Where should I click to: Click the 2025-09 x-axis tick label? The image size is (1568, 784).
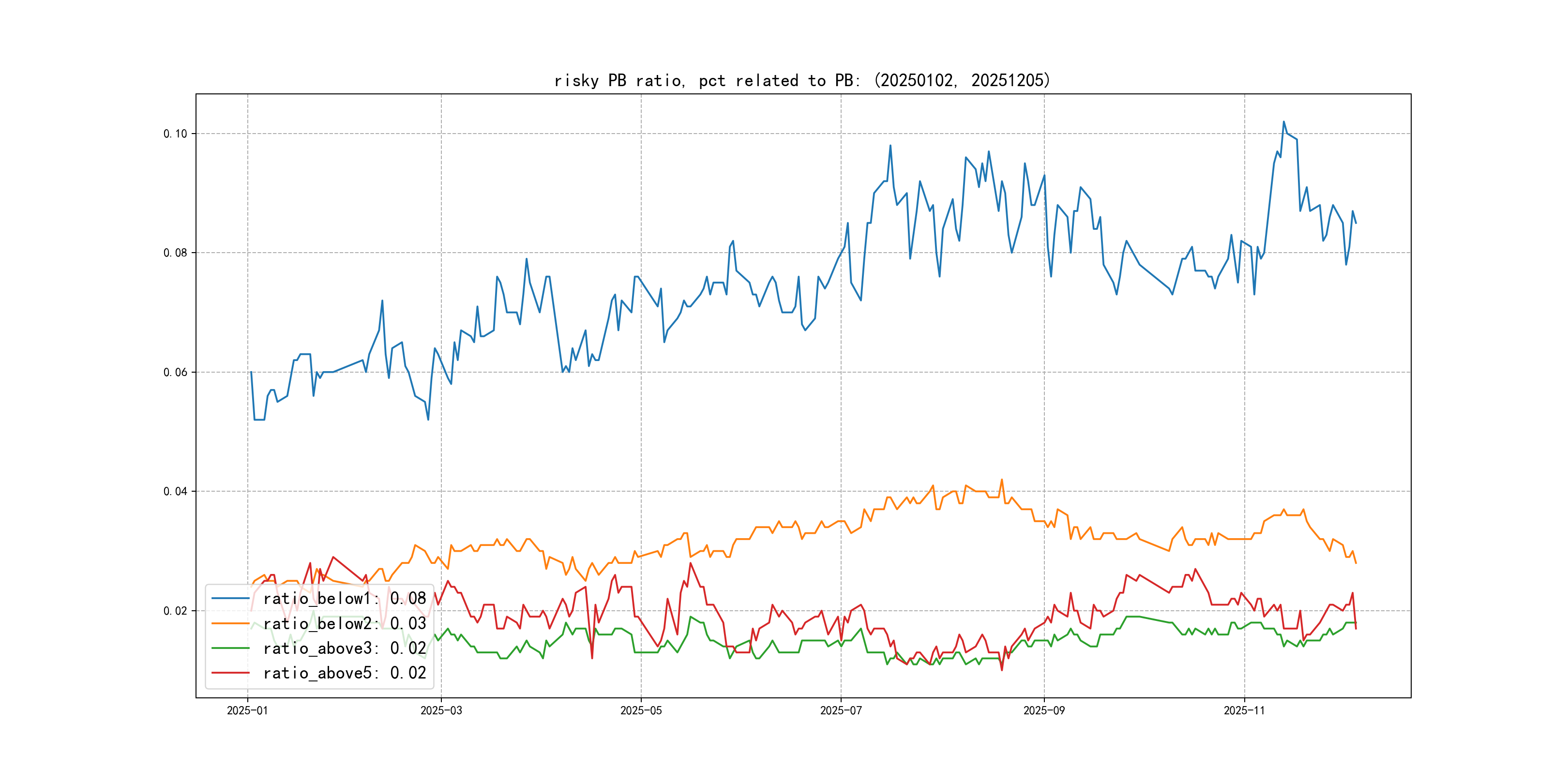click(1044, 710)
